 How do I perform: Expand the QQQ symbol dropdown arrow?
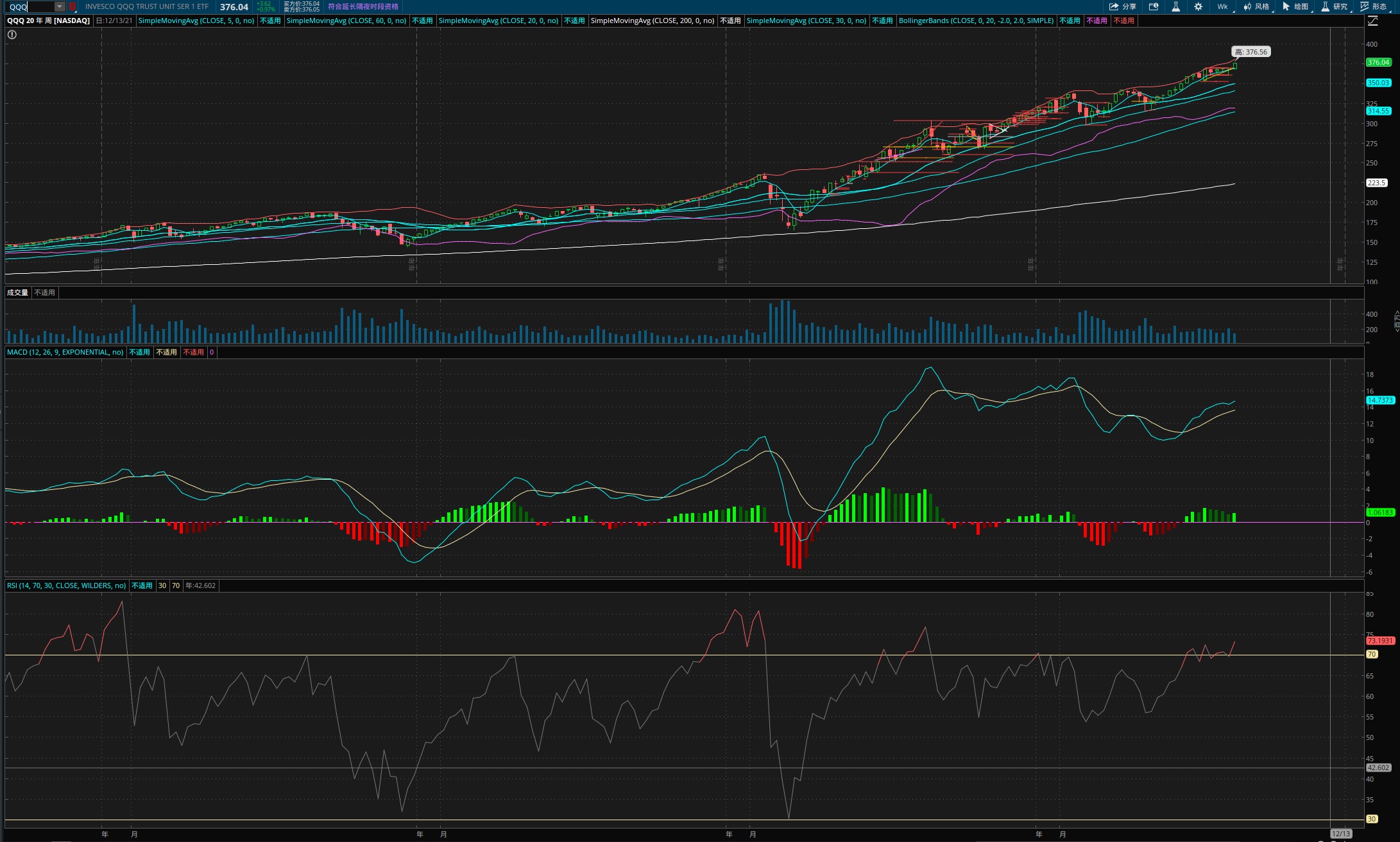coord(59,6)
